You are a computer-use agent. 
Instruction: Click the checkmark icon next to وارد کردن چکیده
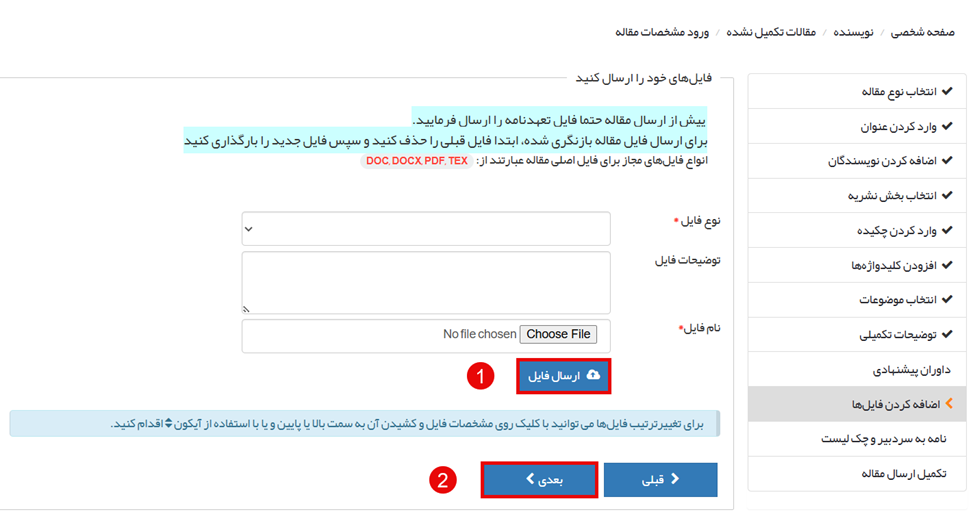click(x=947, y=230)
